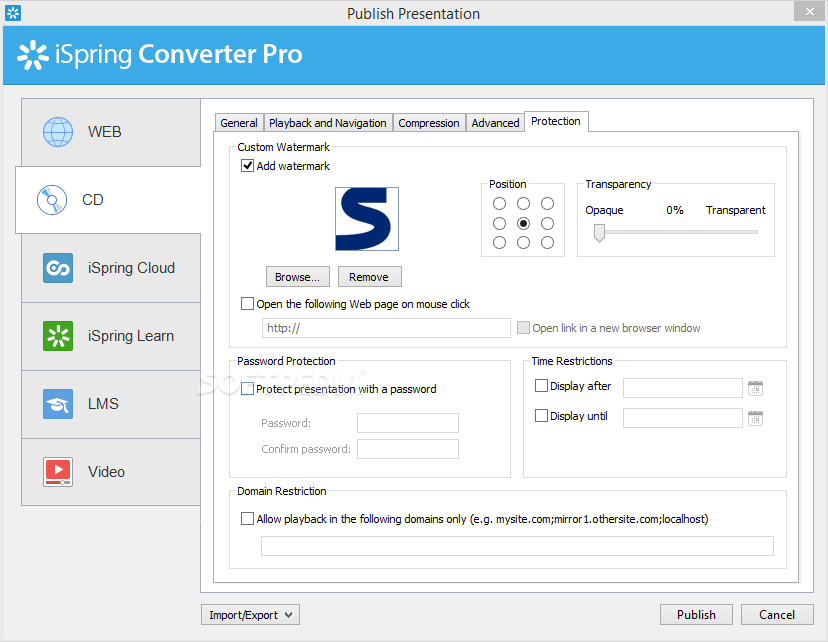The height and width of the screenshot is (642, 828).
Task: Open the Import/Export dropdown
Action: click(x=250, y=615)
